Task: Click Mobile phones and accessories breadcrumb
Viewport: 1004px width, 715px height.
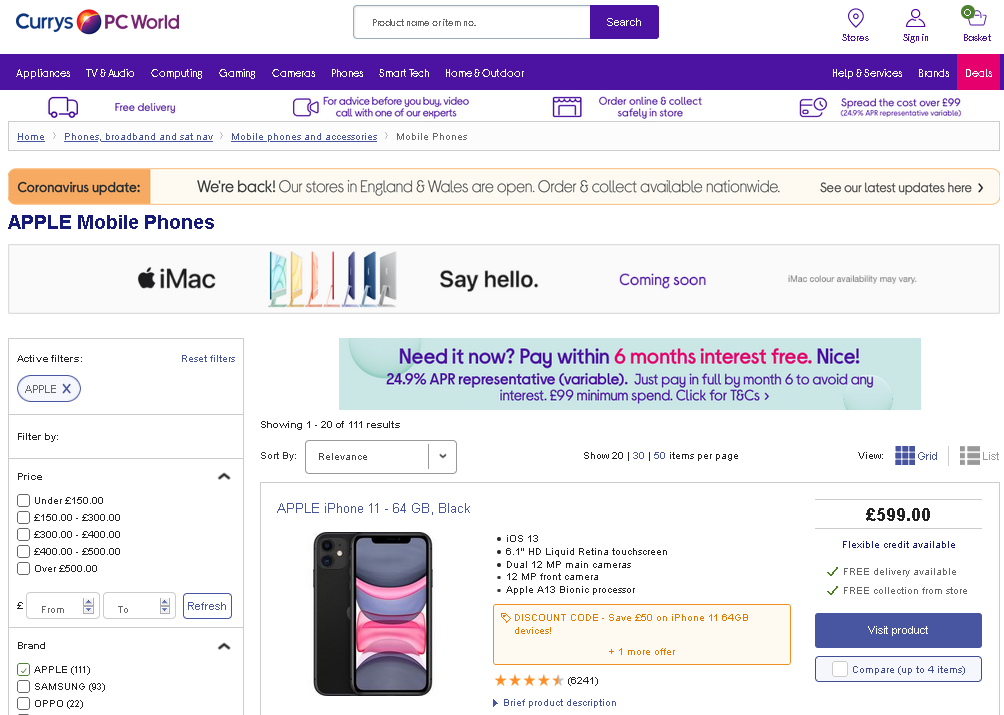Action: (304, 136)
